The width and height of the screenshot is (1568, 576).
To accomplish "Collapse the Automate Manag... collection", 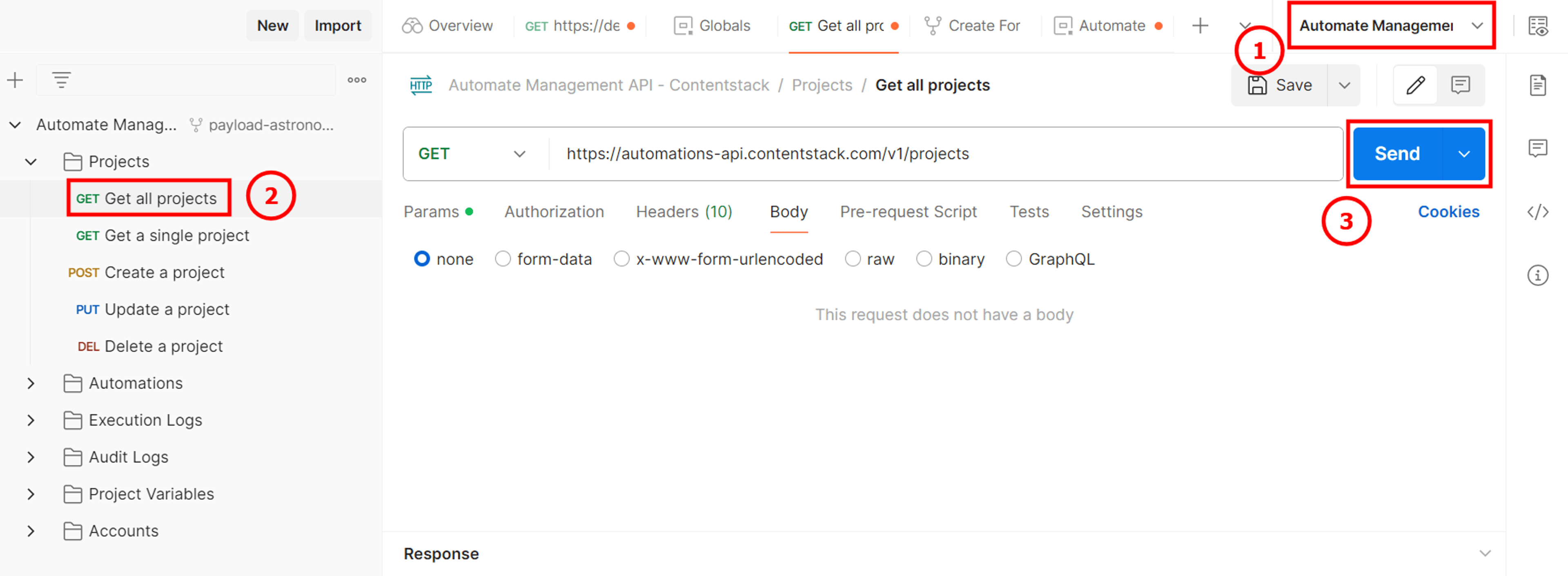I will tap(15, 125).
